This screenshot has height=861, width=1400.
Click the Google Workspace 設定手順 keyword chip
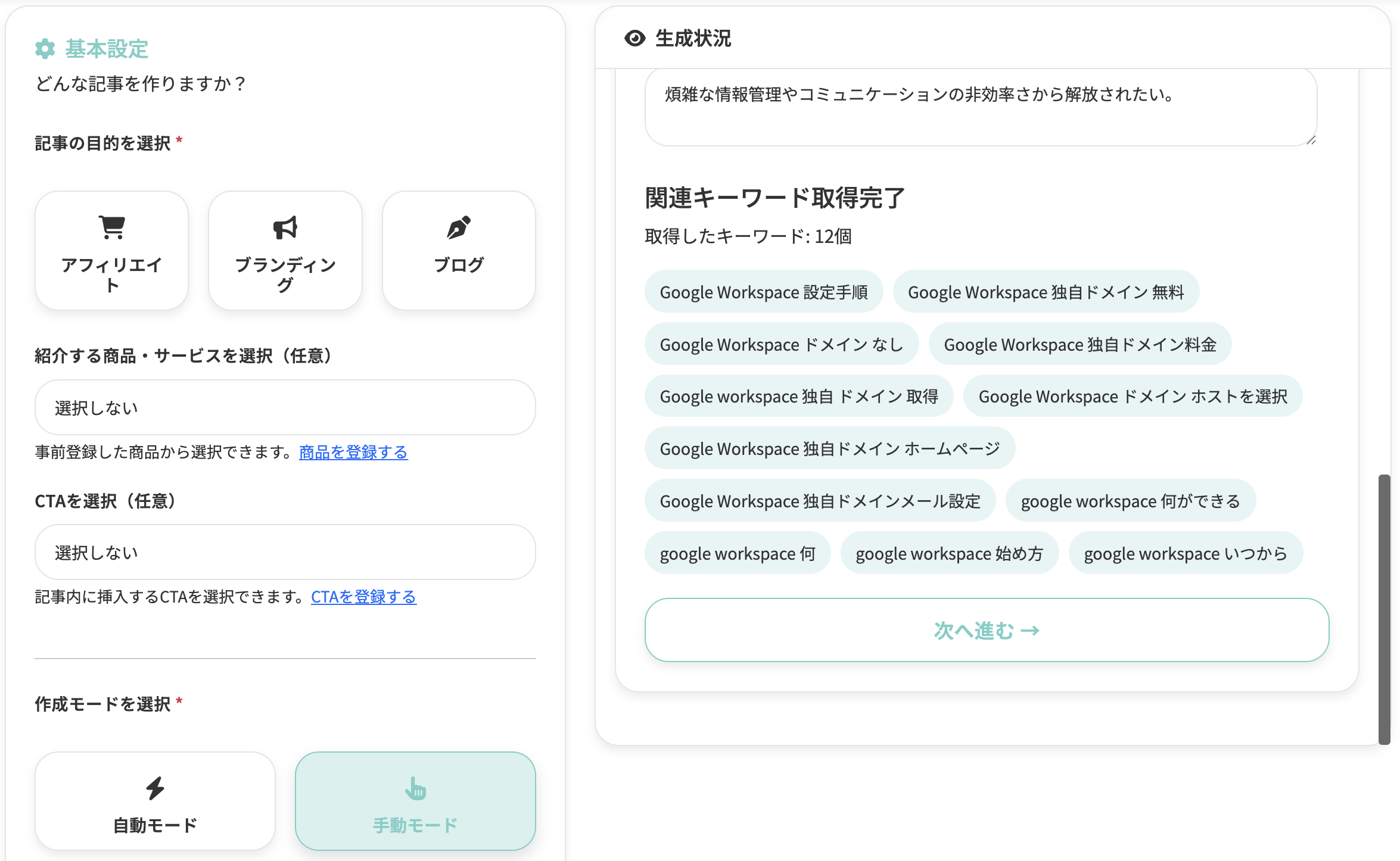tap(763, 292)
